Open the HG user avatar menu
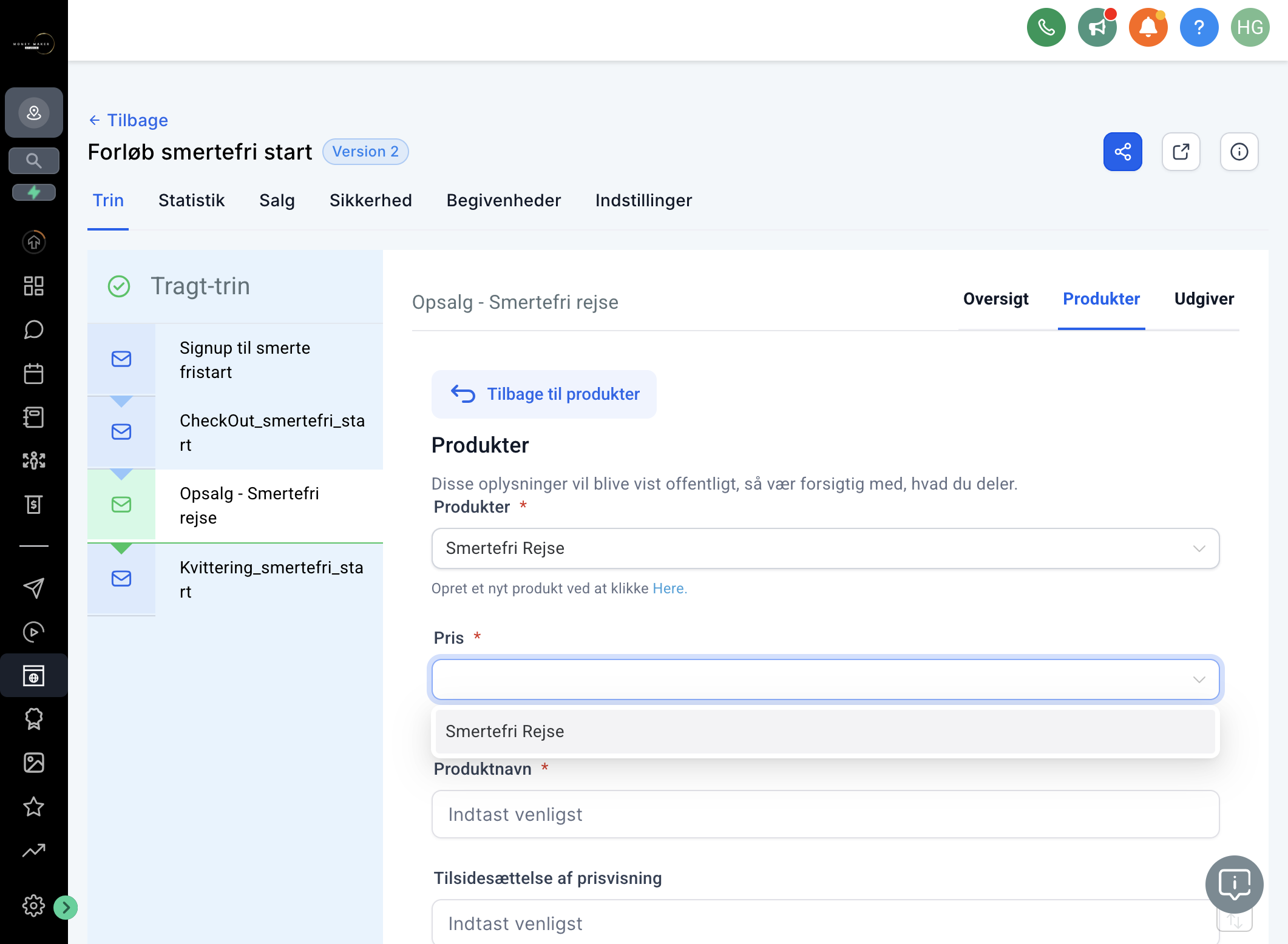The width and height of the screenshot is (1288, 944). pyautogui.click(x=1250, y=27)
